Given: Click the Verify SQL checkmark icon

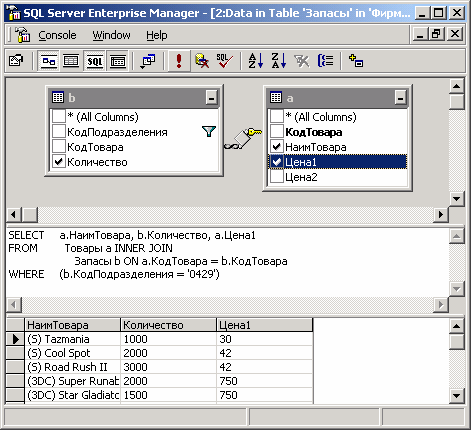Looking at the screenshot, I should tap(225, 61).
